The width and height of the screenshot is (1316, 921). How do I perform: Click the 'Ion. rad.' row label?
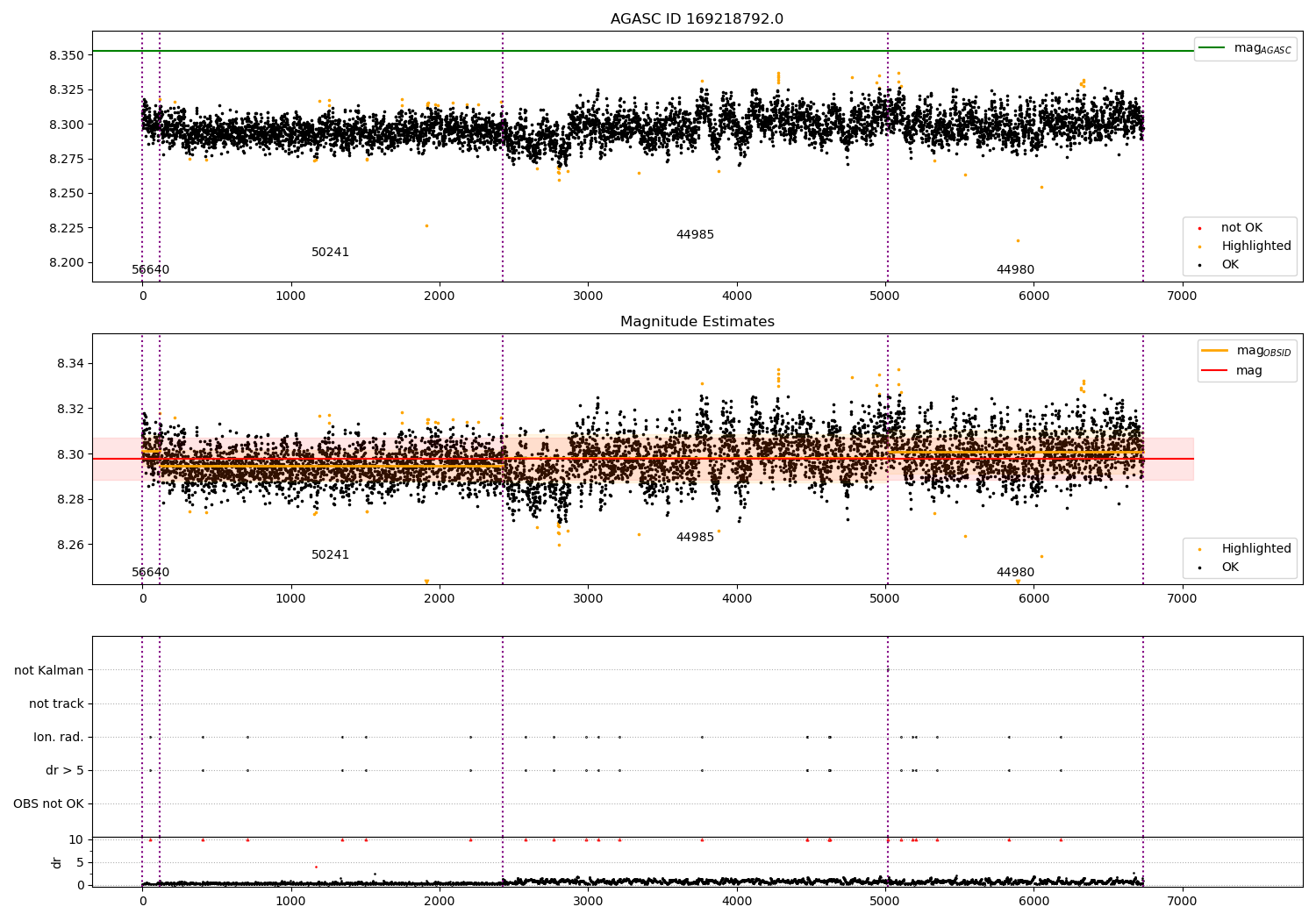[59, 737]
